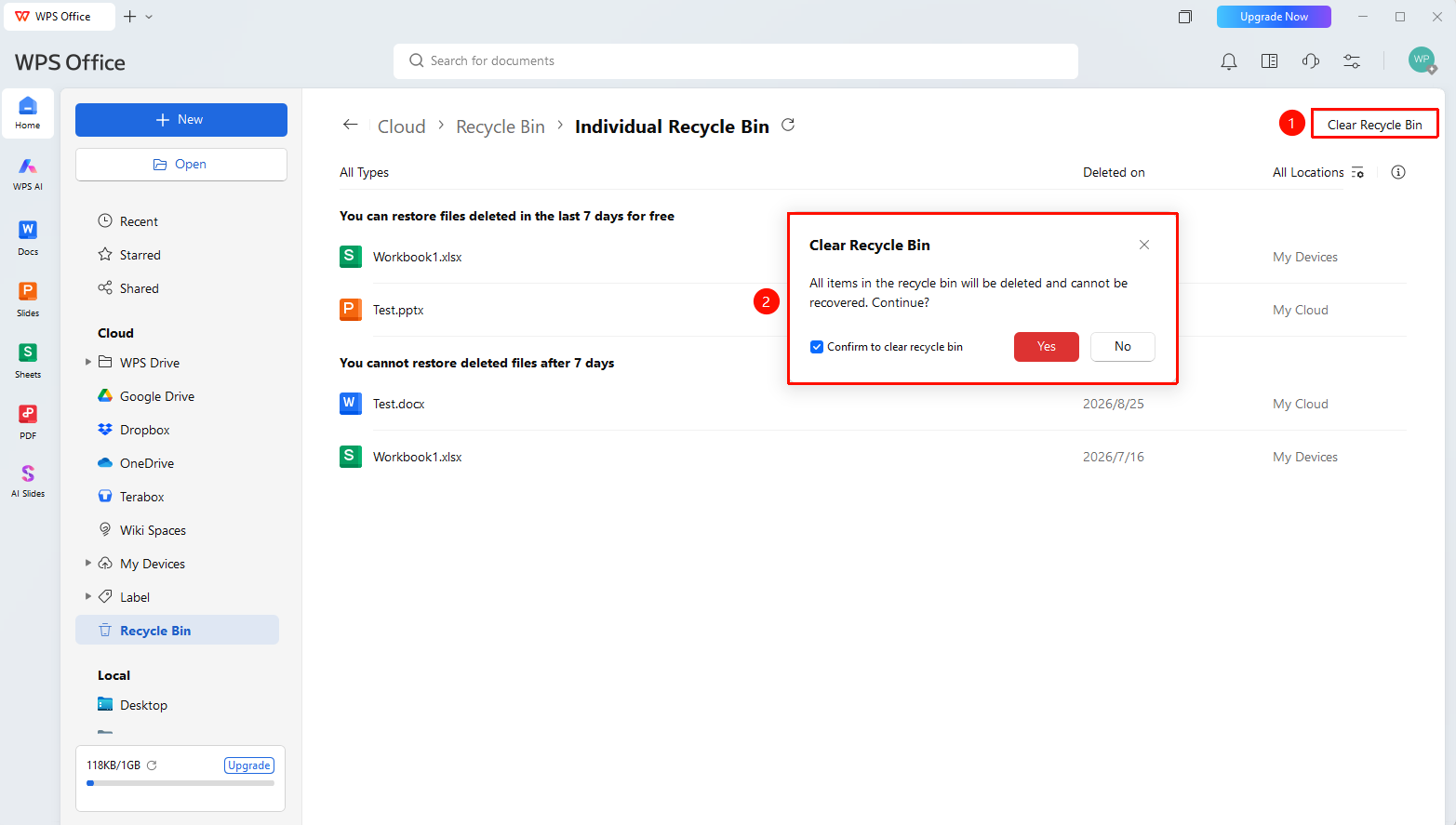Open the Sheets app in the sidebar
1456x825 pixels.
pos(28,361)
